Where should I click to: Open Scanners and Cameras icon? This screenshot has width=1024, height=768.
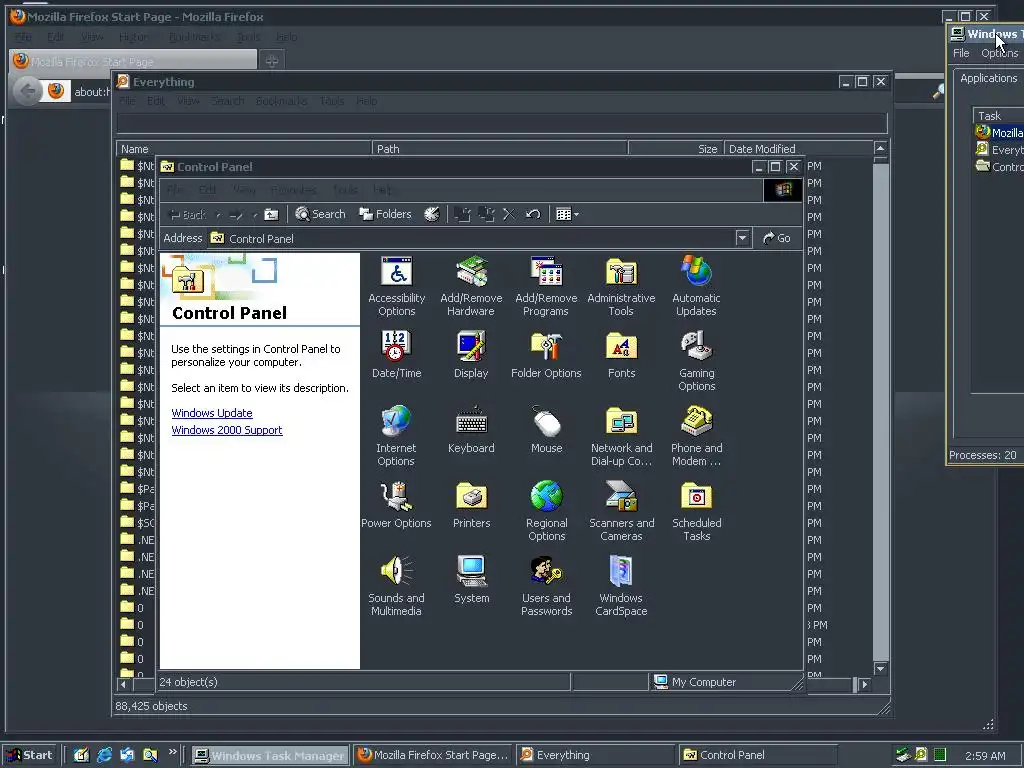coord(621,511)
